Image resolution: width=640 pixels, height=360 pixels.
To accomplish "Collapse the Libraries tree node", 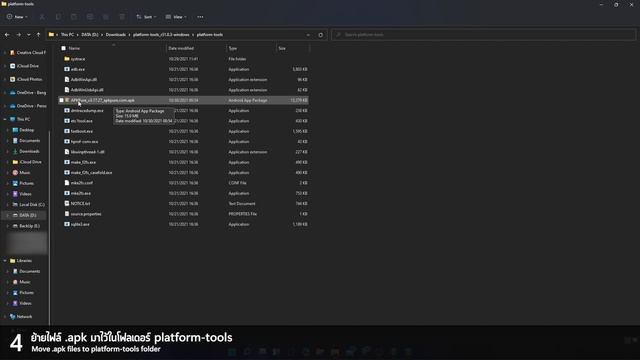I will (5, 260).
